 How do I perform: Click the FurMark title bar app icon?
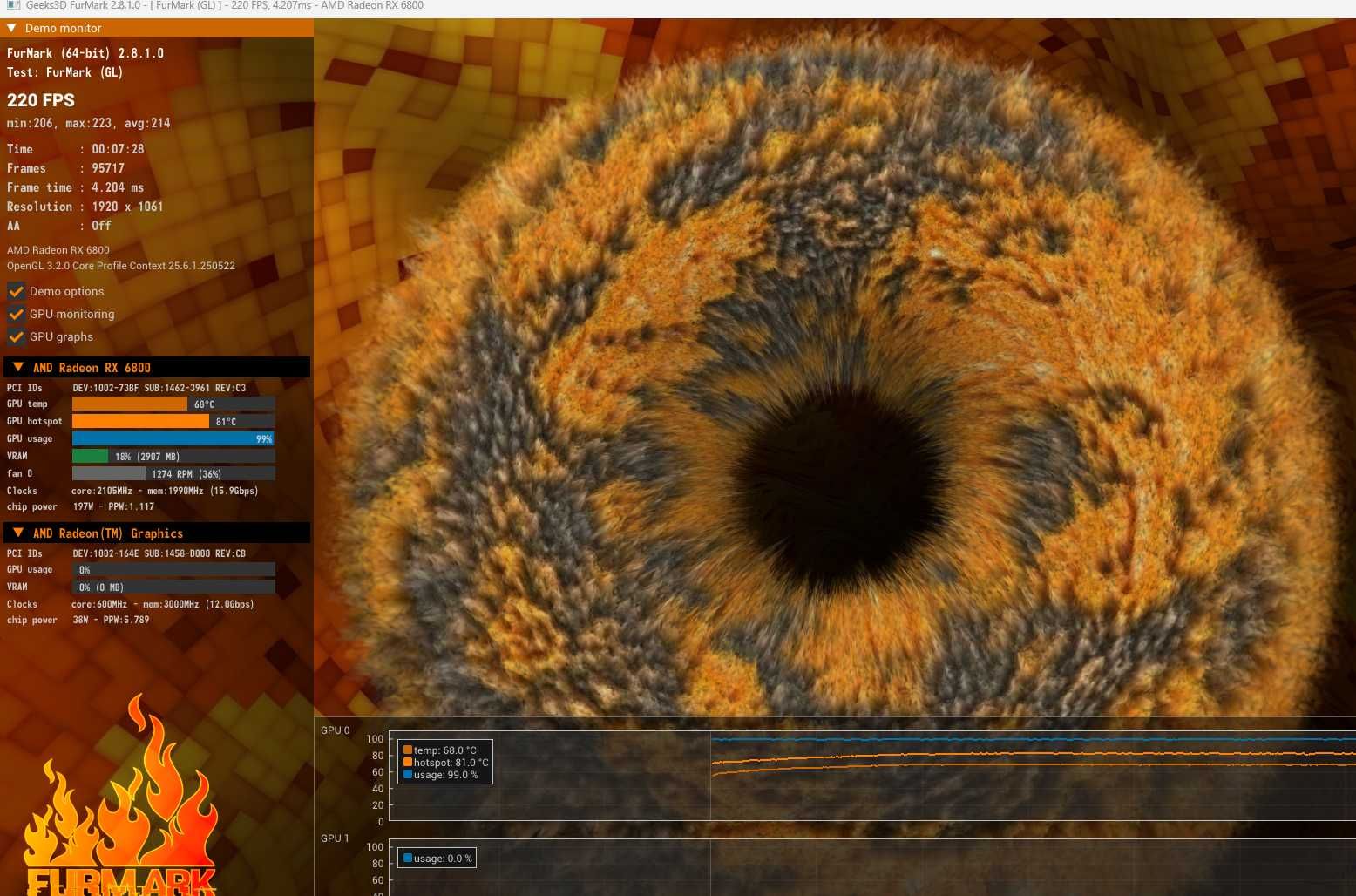pos(12,5)
